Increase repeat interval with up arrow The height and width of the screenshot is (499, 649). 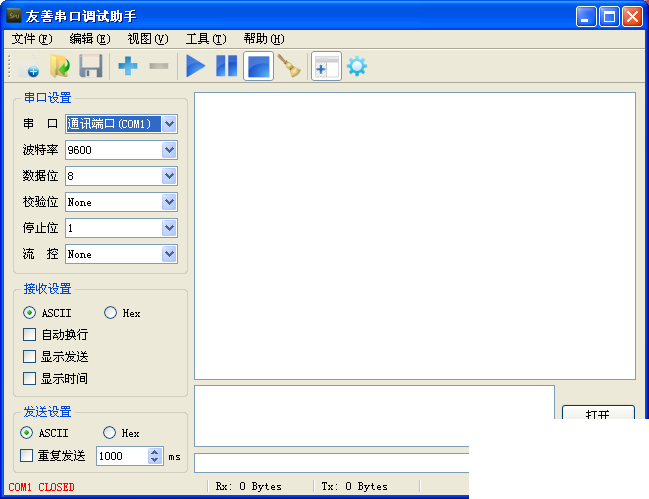pyautogui.click(x=155, y=452)
